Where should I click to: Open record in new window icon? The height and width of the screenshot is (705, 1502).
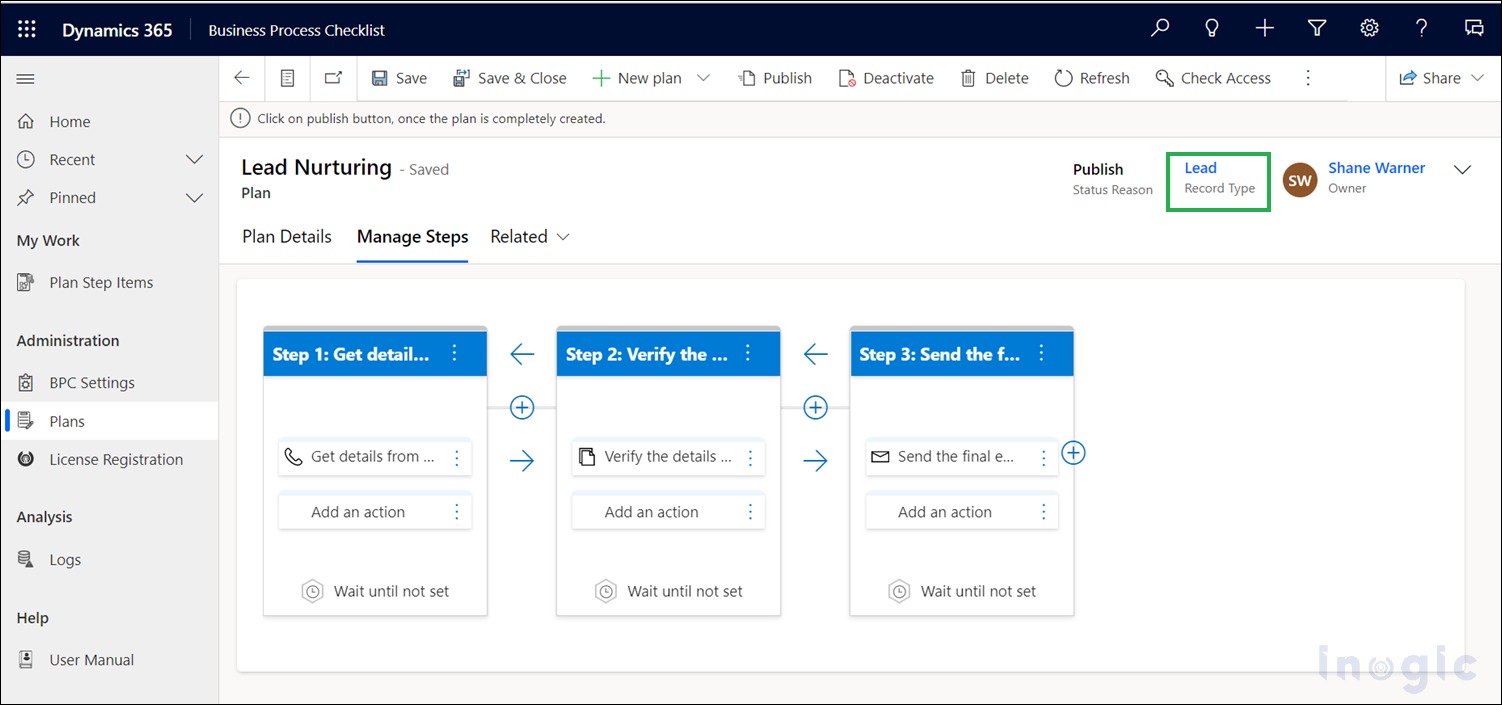(x=333, y=78)
